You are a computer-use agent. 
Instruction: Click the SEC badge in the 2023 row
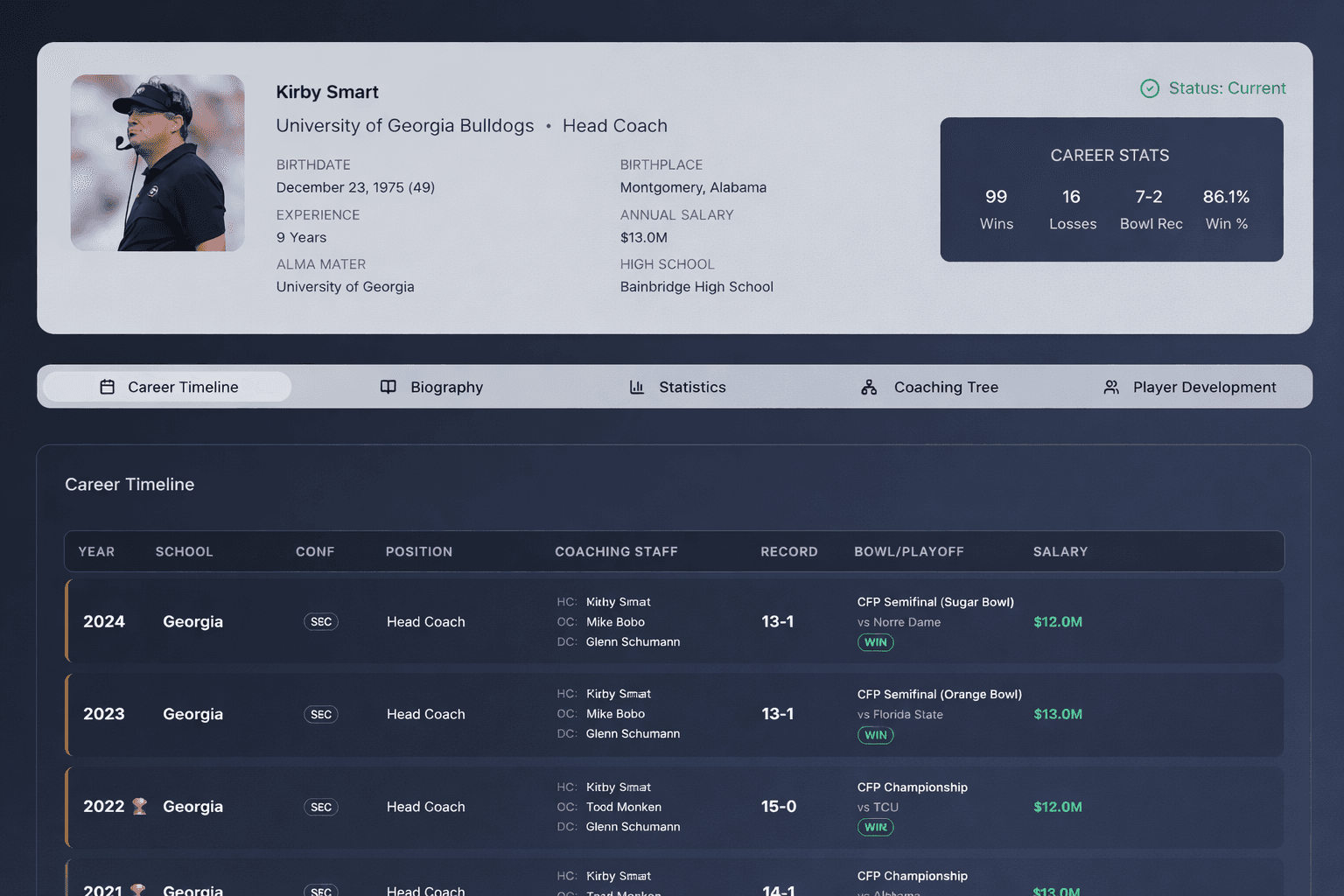321,714
